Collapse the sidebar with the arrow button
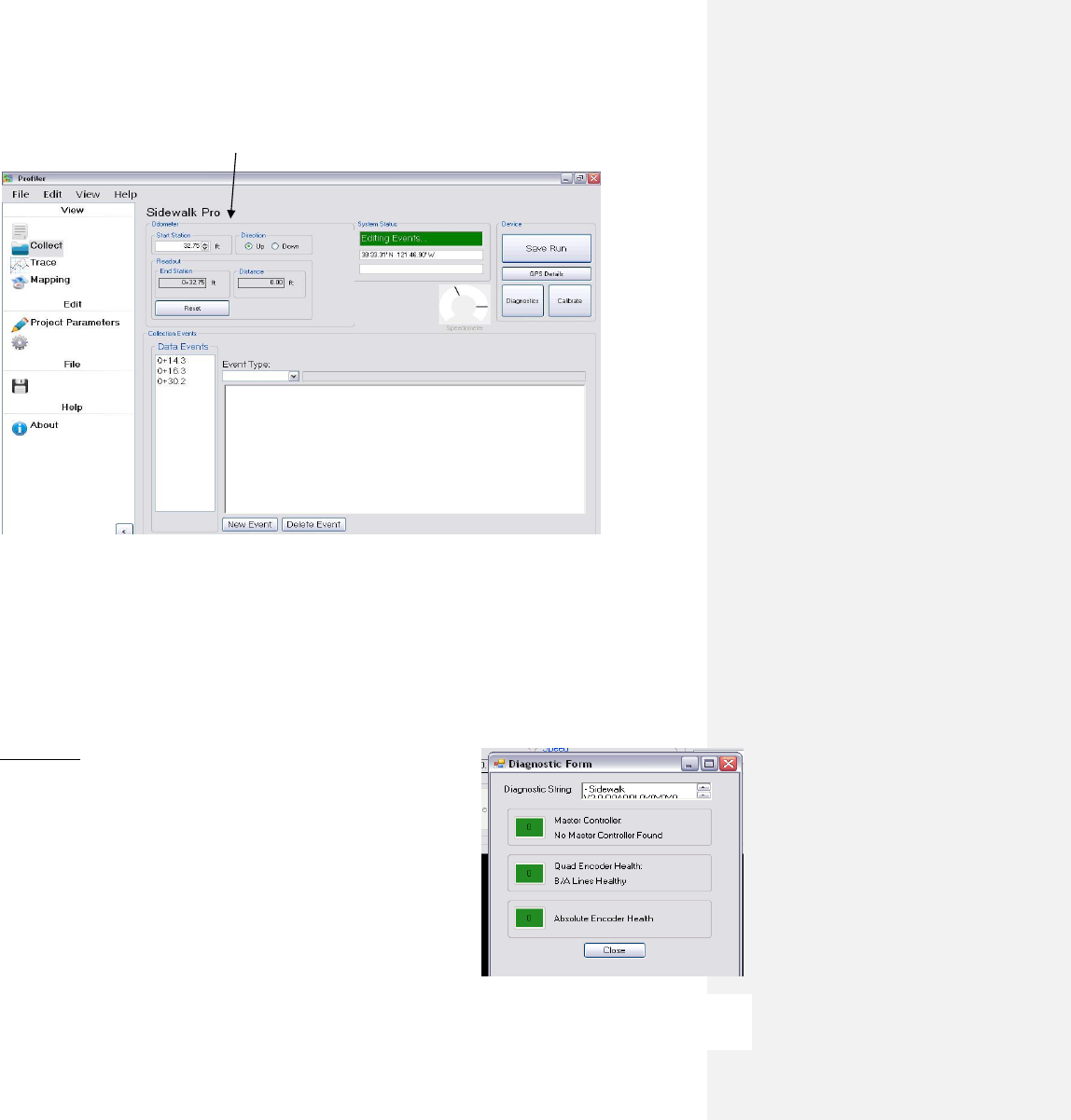Screen dimensions: 1071x1120 pos(124,530)
